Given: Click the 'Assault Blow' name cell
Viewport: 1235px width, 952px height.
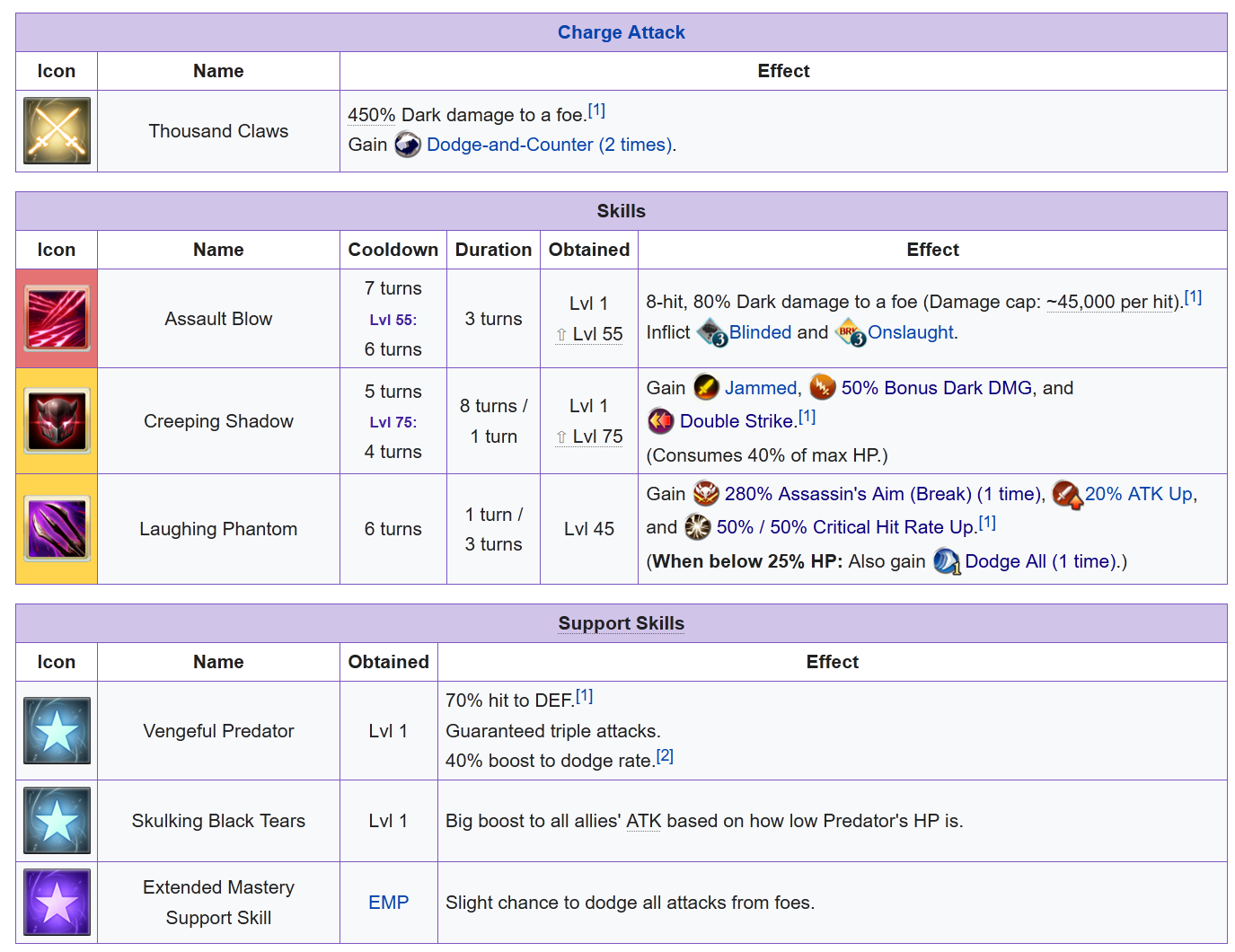Looking at the screenshot, I should (218, 319).
